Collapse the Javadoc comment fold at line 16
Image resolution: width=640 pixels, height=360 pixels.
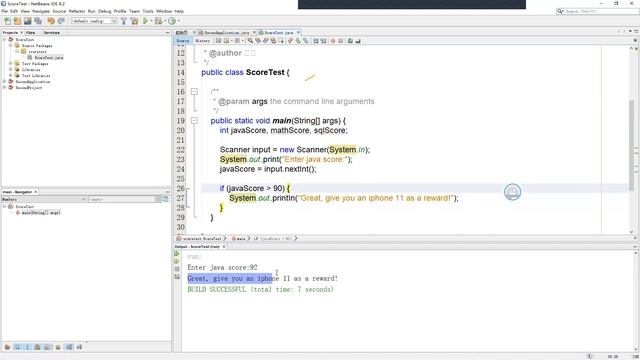click(x=194, y=91)
